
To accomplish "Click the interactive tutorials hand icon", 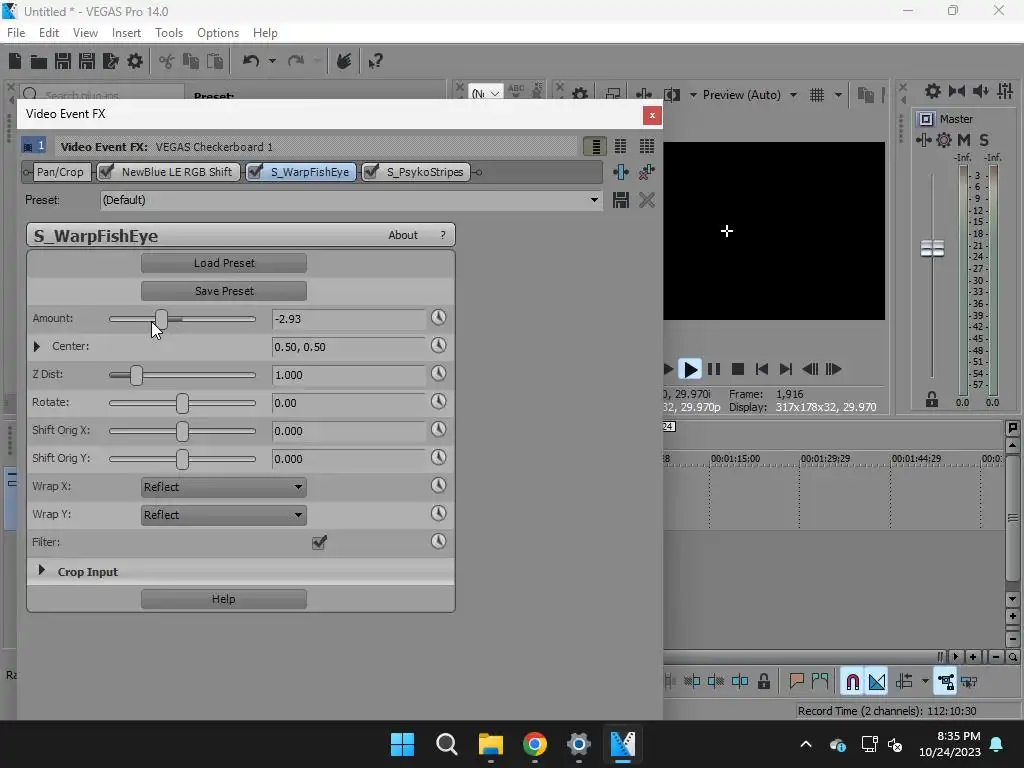I will point(344,61).
